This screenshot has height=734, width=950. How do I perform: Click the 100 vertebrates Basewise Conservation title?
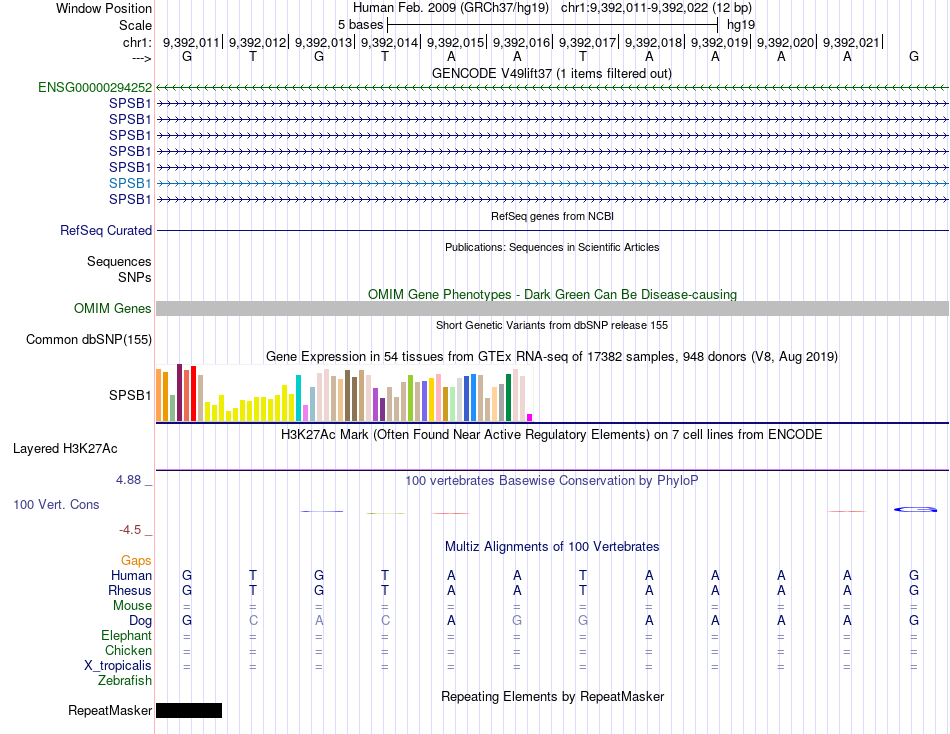pos(551,481)
